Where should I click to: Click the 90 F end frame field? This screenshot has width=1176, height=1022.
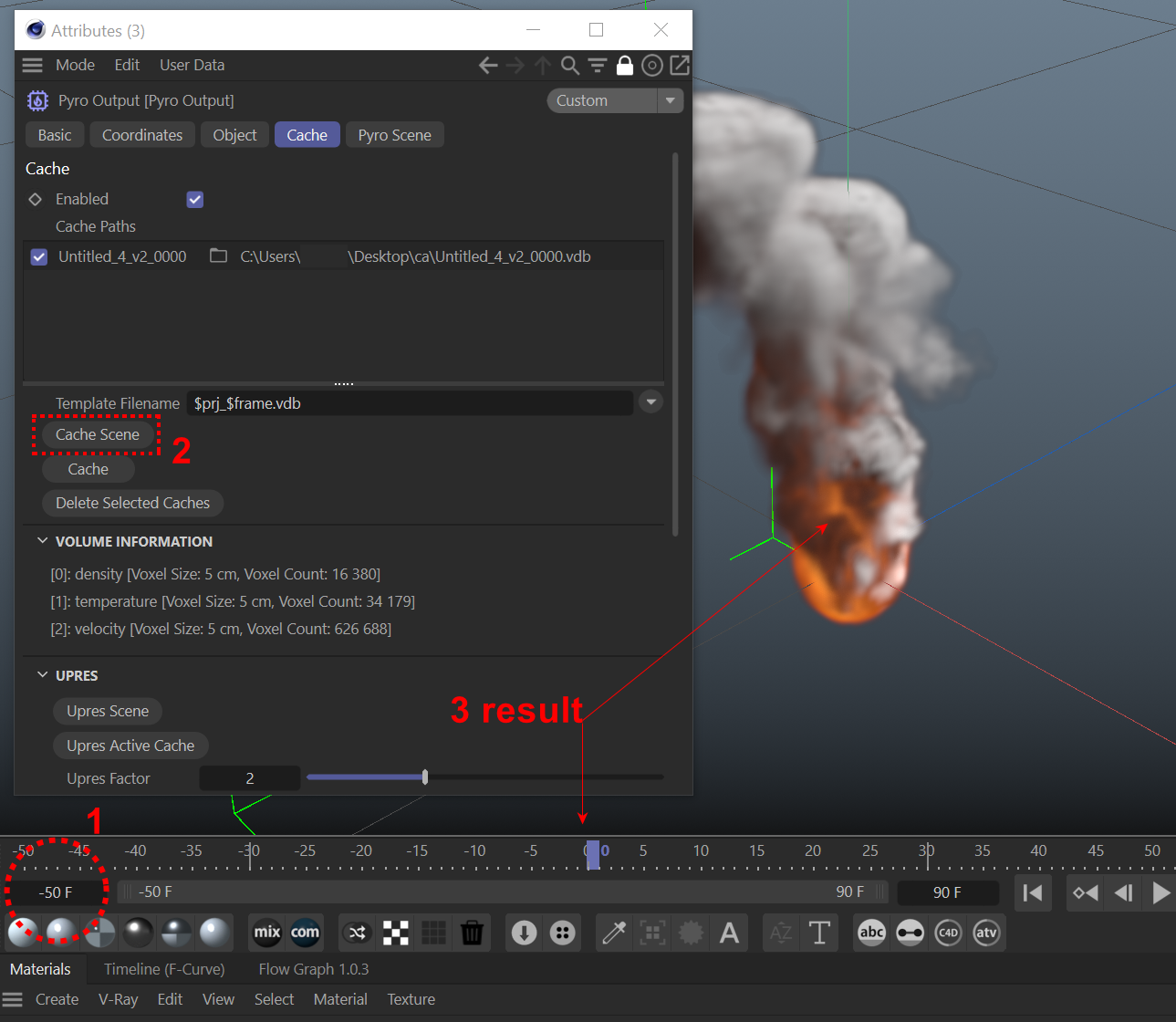pyautogui.click(x=947, y=892)
